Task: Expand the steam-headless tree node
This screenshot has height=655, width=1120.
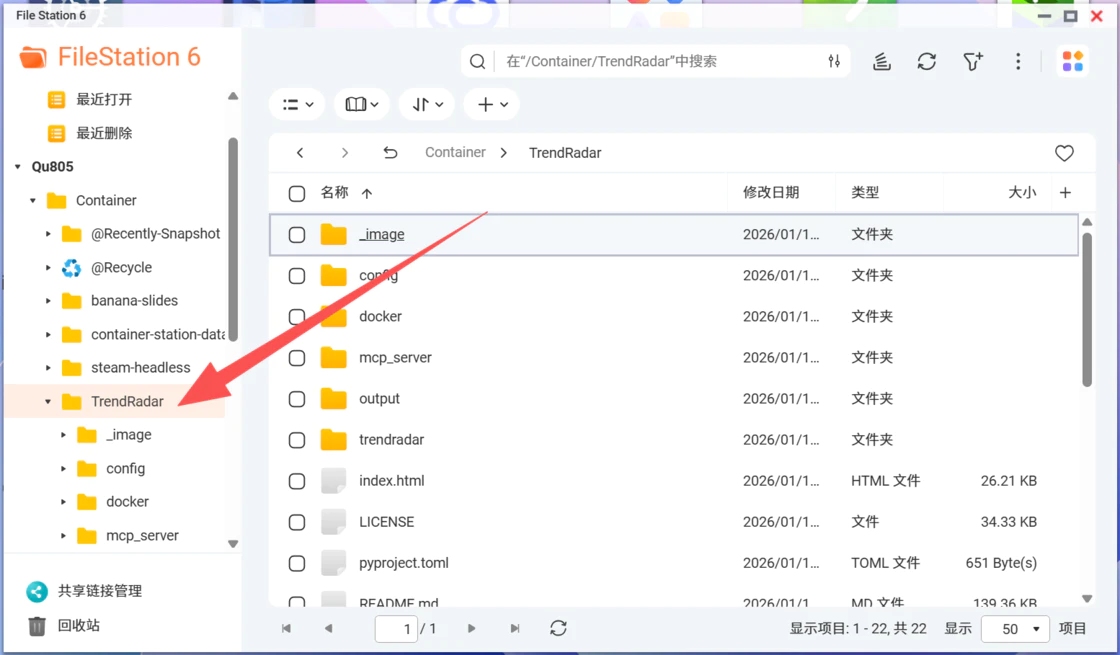Action: 48,368
